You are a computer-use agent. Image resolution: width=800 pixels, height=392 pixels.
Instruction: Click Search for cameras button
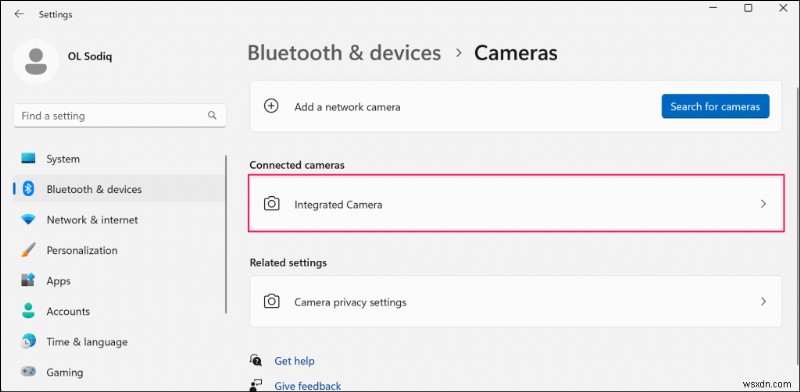tap(715, 106)
